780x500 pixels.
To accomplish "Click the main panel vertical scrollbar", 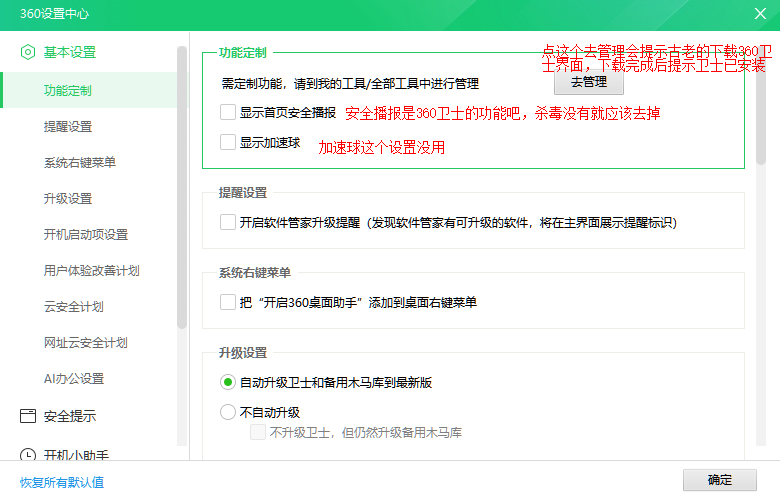I will [761, 107].
